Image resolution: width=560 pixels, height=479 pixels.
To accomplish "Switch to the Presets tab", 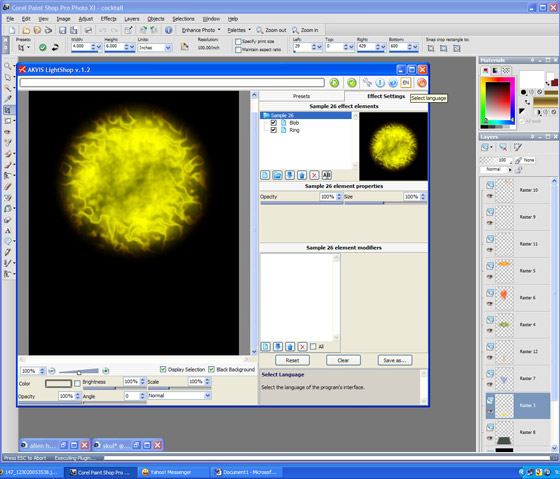I will pos(301,96).
